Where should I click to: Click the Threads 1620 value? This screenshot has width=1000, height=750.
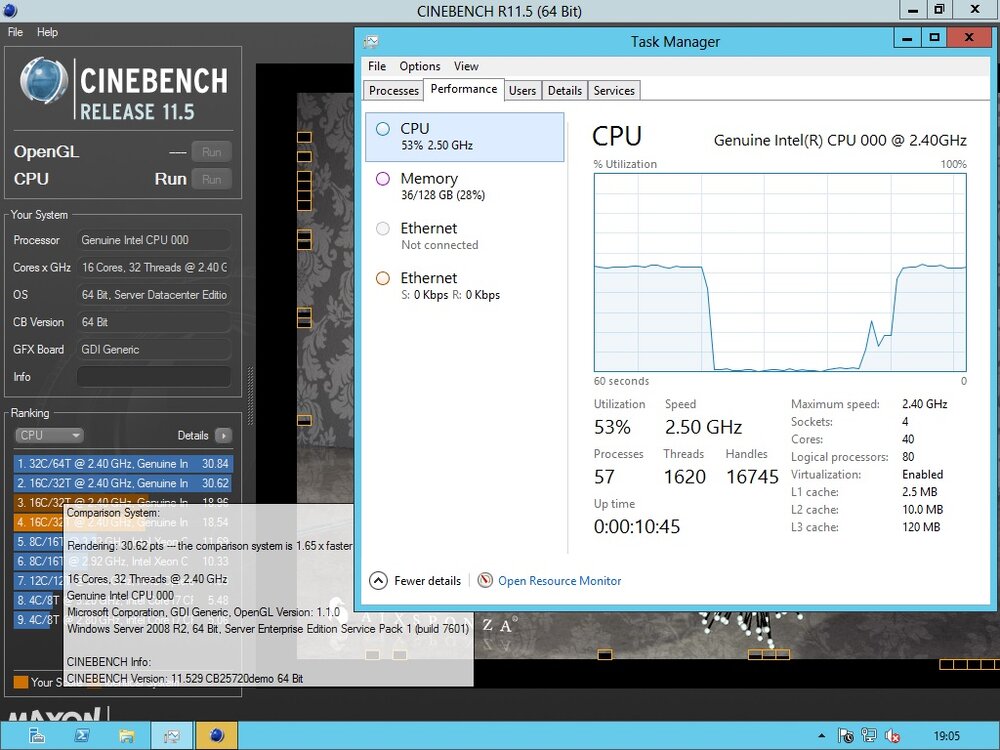coord(684,476)
